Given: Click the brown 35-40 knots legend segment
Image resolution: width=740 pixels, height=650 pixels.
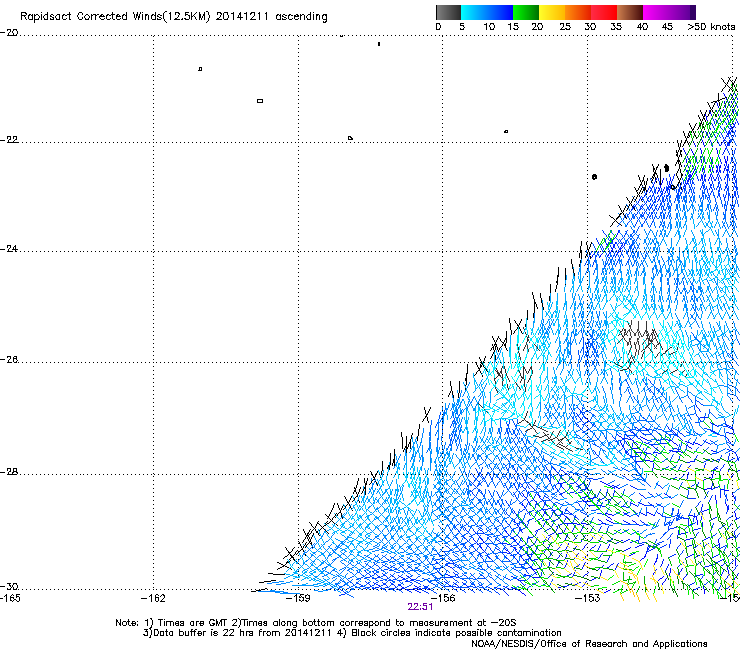Looking at the screenshot, I should (630, 12).
